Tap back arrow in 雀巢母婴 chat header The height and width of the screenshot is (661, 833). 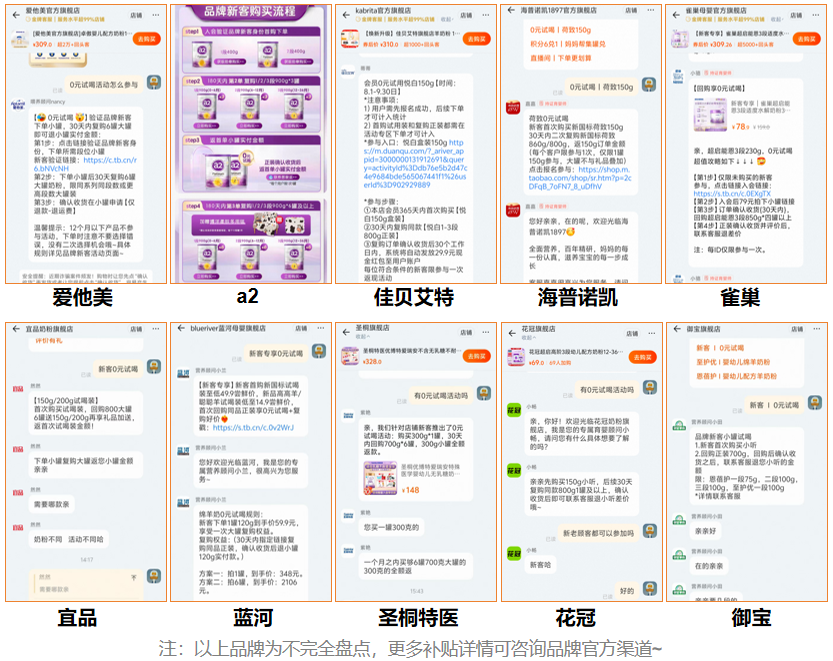click(673, 13)
